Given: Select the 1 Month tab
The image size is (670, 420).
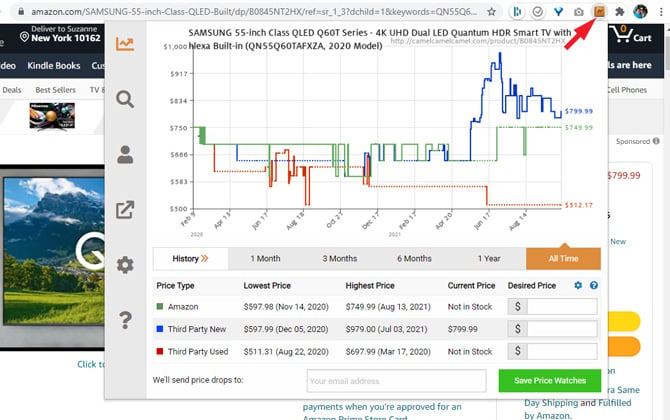Looking at the screenshot, I should (x=265, y=258).
